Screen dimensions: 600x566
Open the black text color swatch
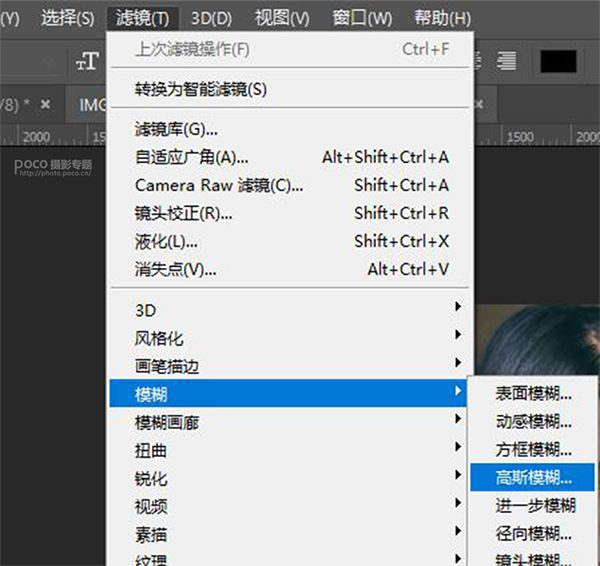tap(558, 61)
